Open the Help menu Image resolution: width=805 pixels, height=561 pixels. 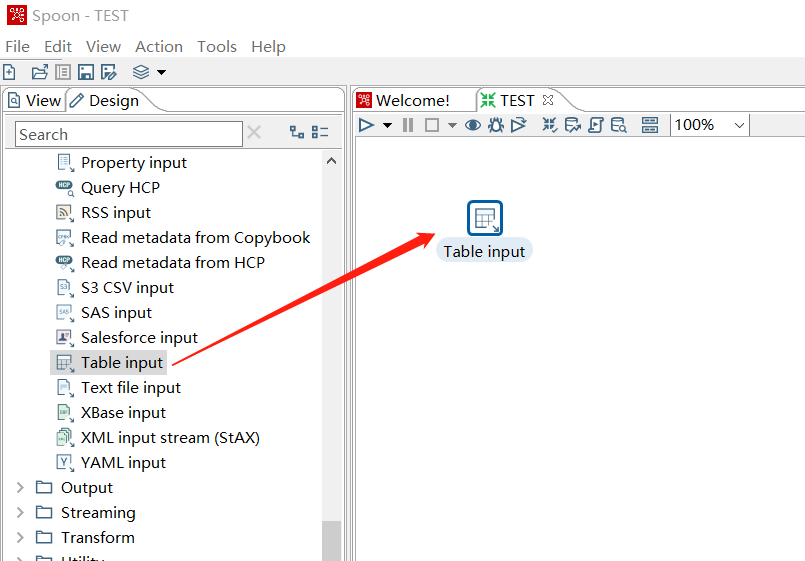click(268, 47)
